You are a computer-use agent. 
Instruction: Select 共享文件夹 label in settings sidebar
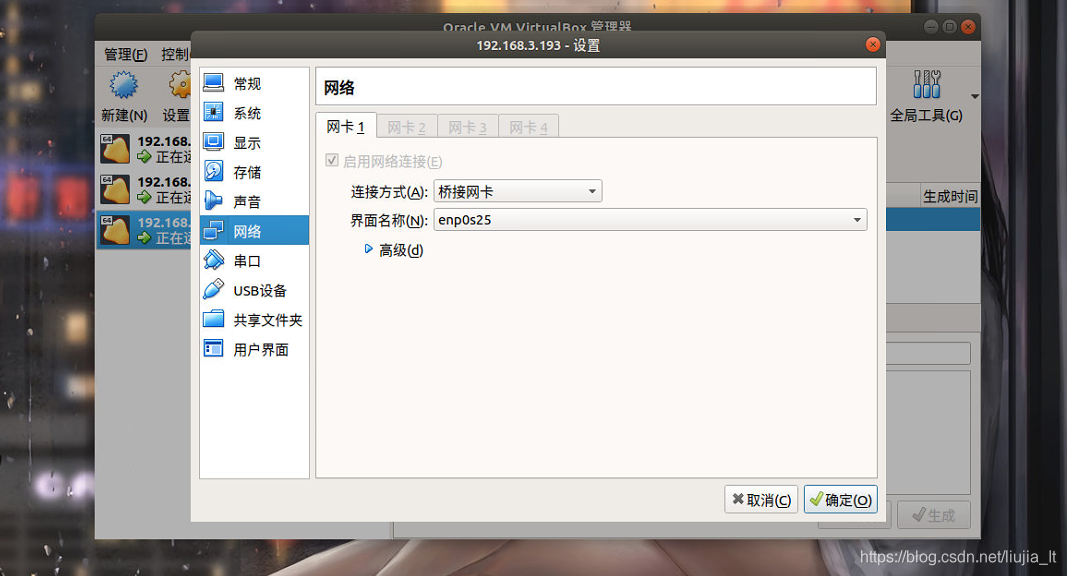click(268, 320)
